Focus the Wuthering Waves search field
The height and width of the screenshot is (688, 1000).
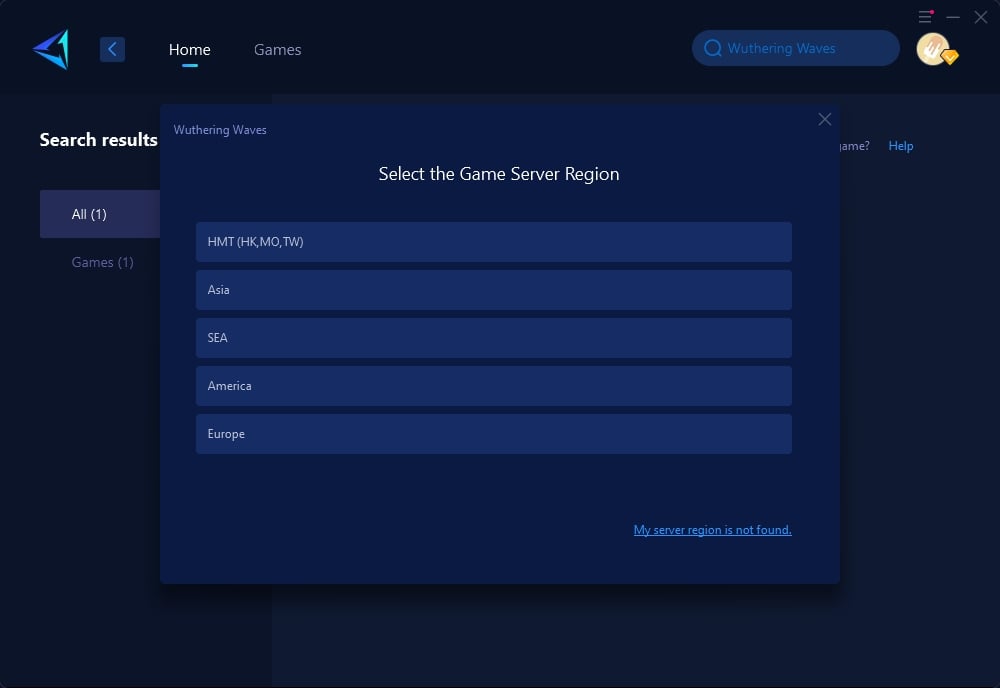pyautogui.click(x=796, y=48)
